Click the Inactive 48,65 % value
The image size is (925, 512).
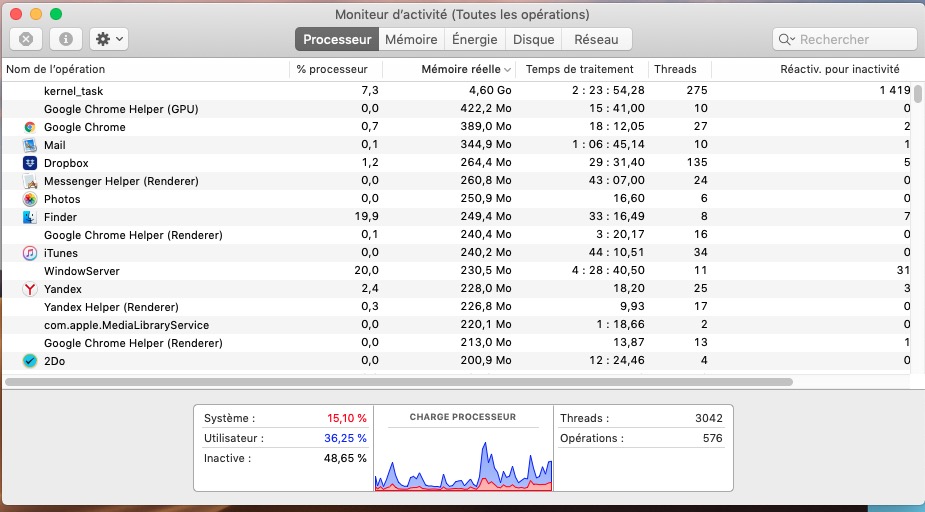(x=345, y=458)
